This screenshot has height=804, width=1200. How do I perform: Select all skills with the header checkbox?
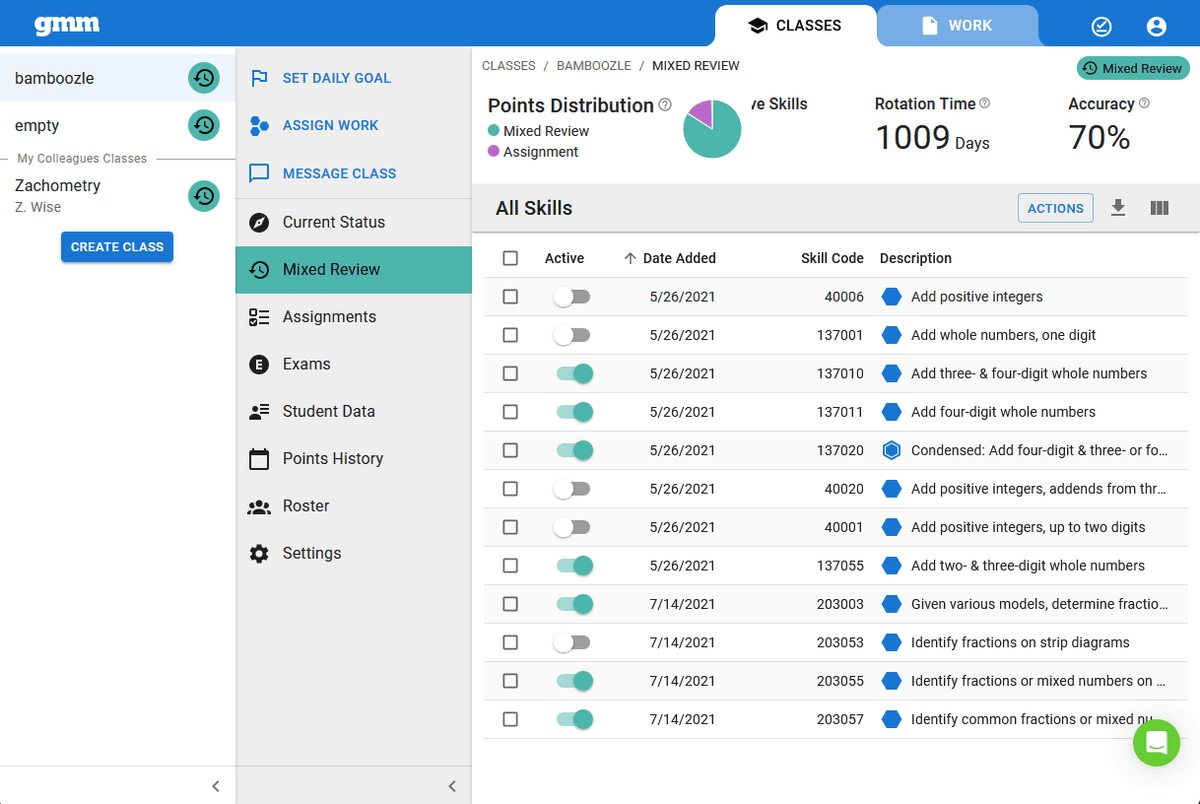(510, 257)
